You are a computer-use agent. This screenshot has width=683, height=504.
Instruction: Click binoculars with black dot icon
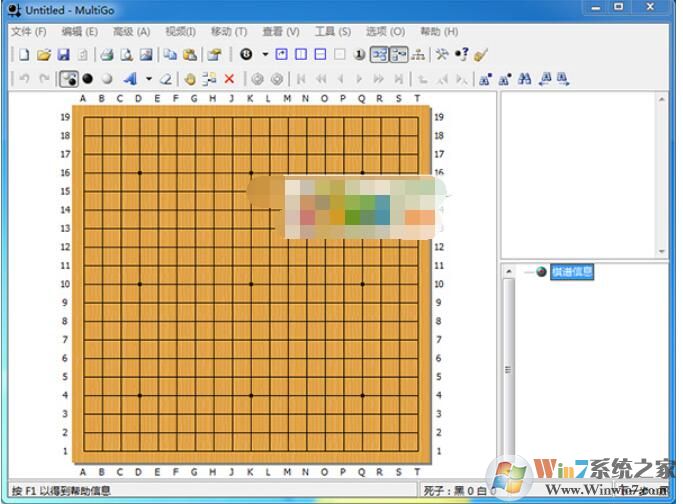[x=505, y=79]
